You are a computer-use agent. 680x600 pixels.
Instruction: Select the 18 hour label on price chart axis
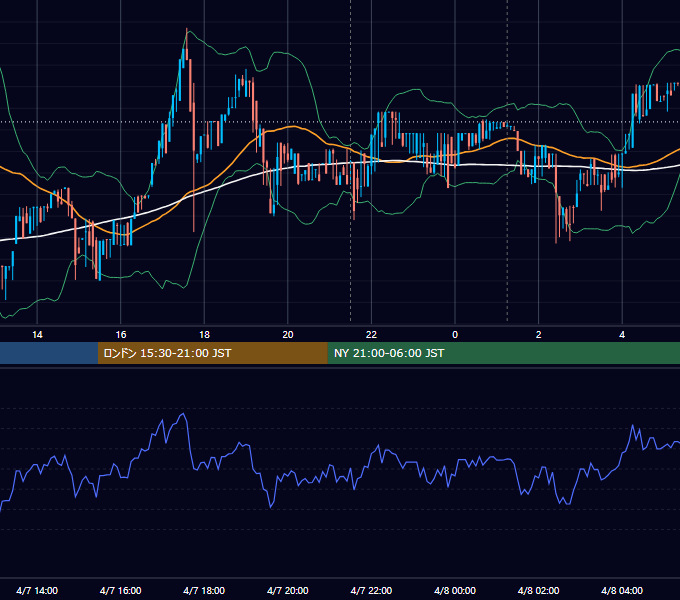(204, 335)
